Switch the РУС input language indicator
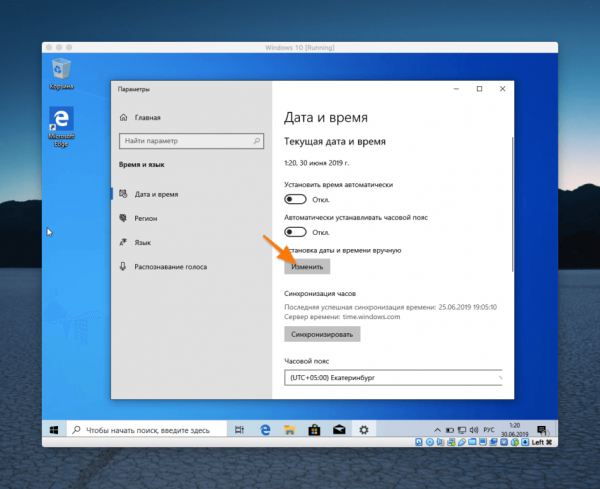Image resolution: width=600 pixels, height=489 pixels. (x=489, y=430)
